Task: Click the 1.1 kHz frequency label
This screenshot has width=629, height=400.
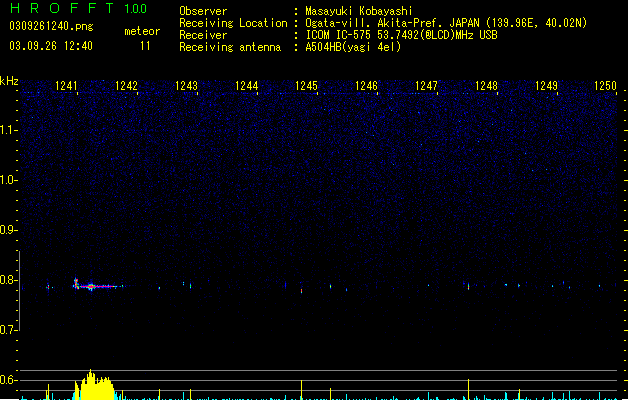Action: (x=8, y=130)
